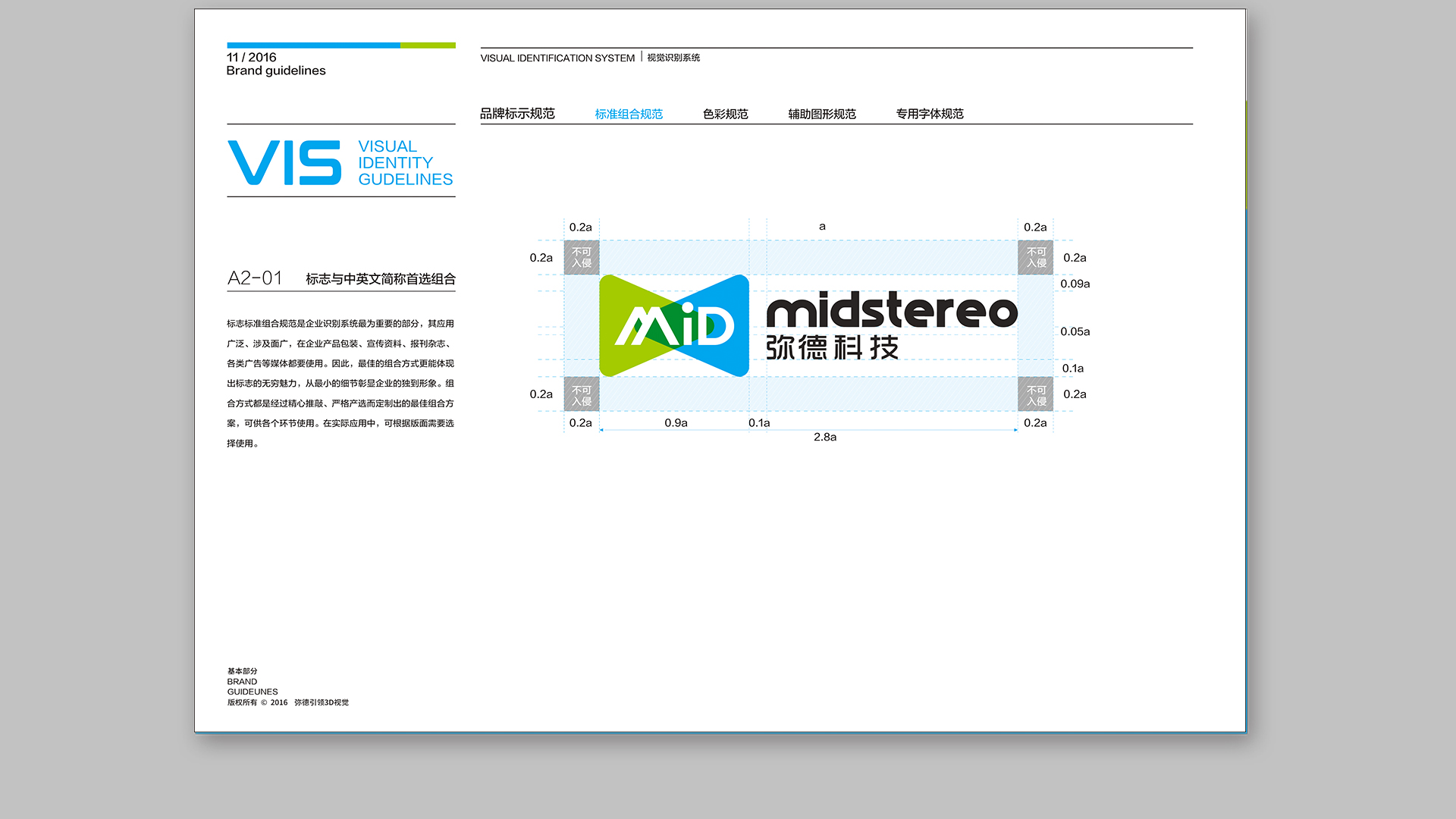Click the 视觉识别系统 header label
The height and width of the screenshot is (819, 1456).
pos(673,58)
